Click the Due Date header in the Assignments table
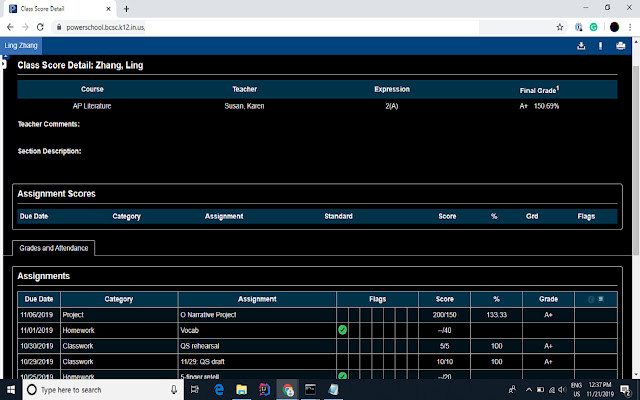640x400 pixels. pyautogui.click(x=39, y=299)
